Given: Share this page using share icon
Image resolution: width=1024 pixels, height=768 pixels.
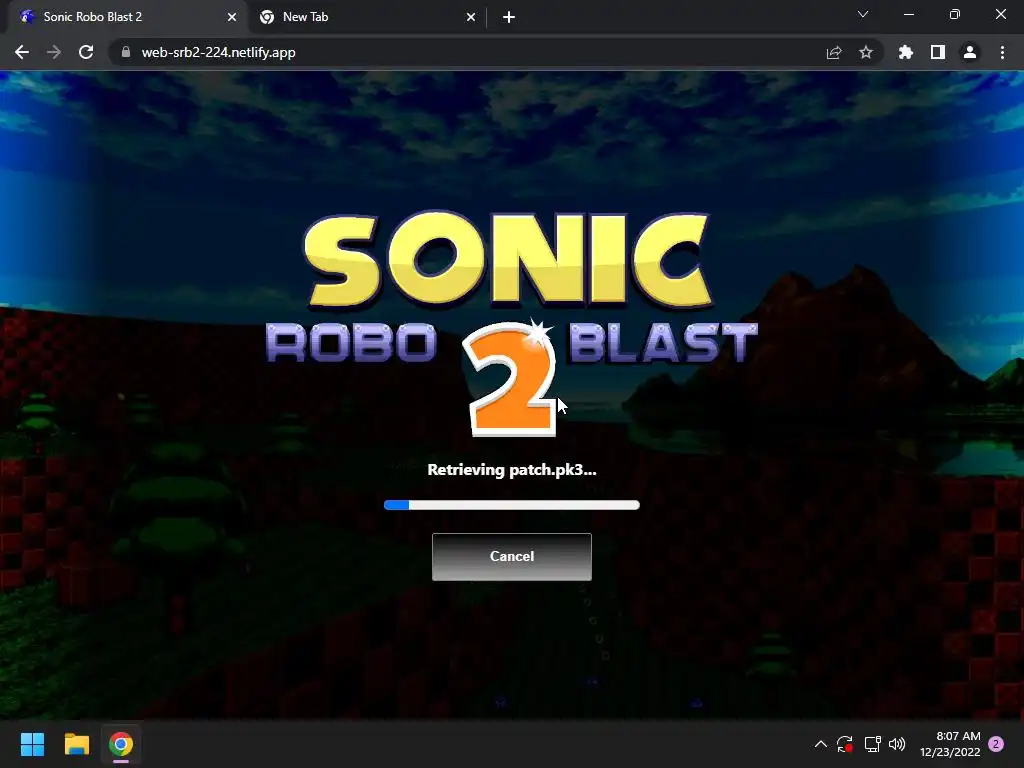Looking at the screenshot, I should coord(834,52).
